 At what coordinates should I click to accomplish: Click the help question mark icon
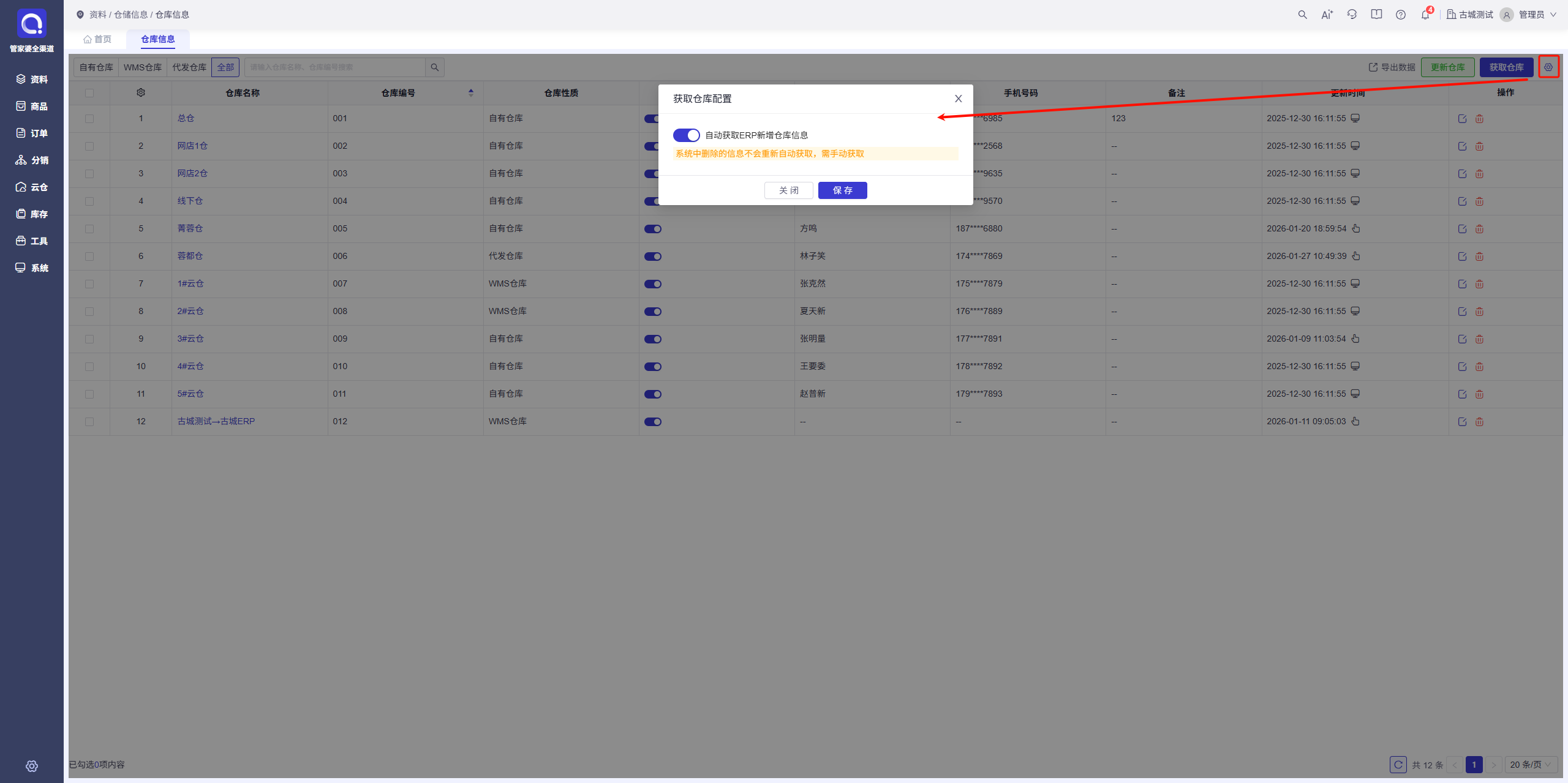click(x=1401, y=15)
